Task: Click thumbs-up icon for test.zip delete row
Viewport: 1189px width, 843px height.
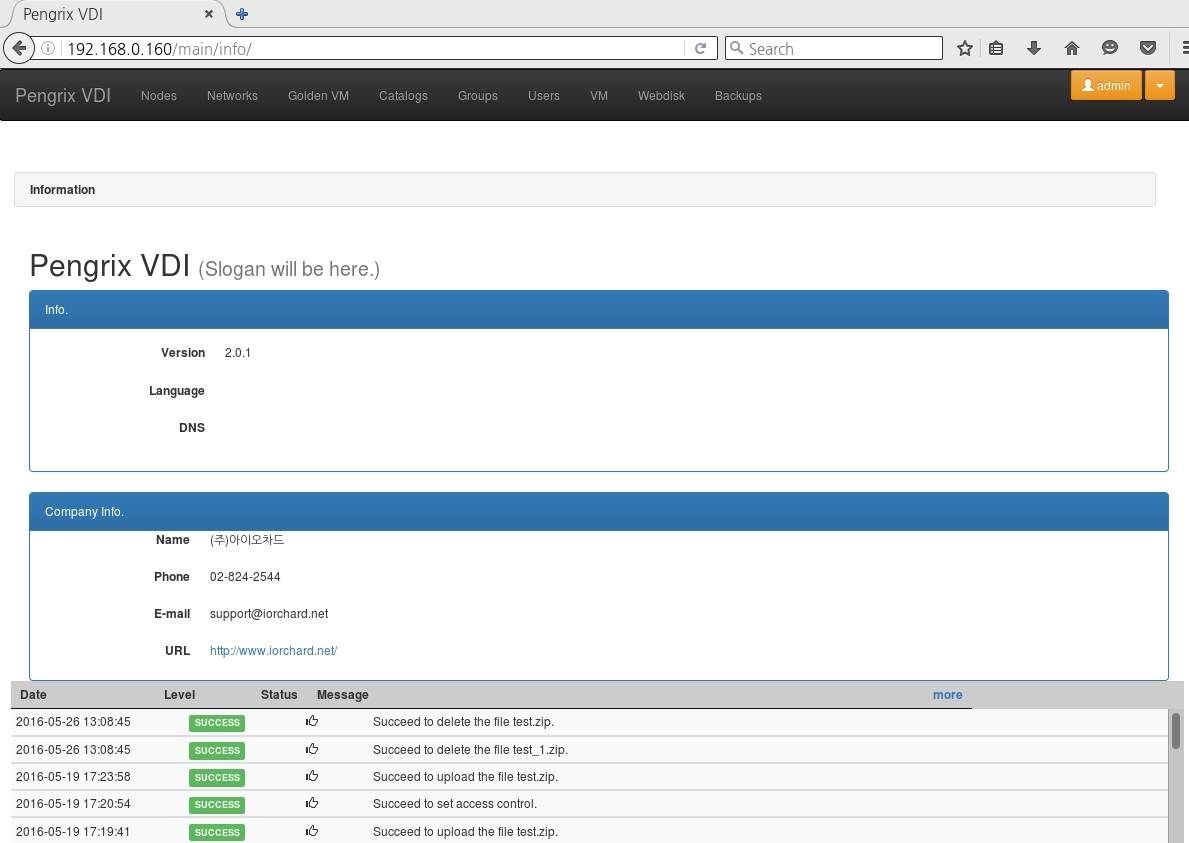Action: (312, 721)
